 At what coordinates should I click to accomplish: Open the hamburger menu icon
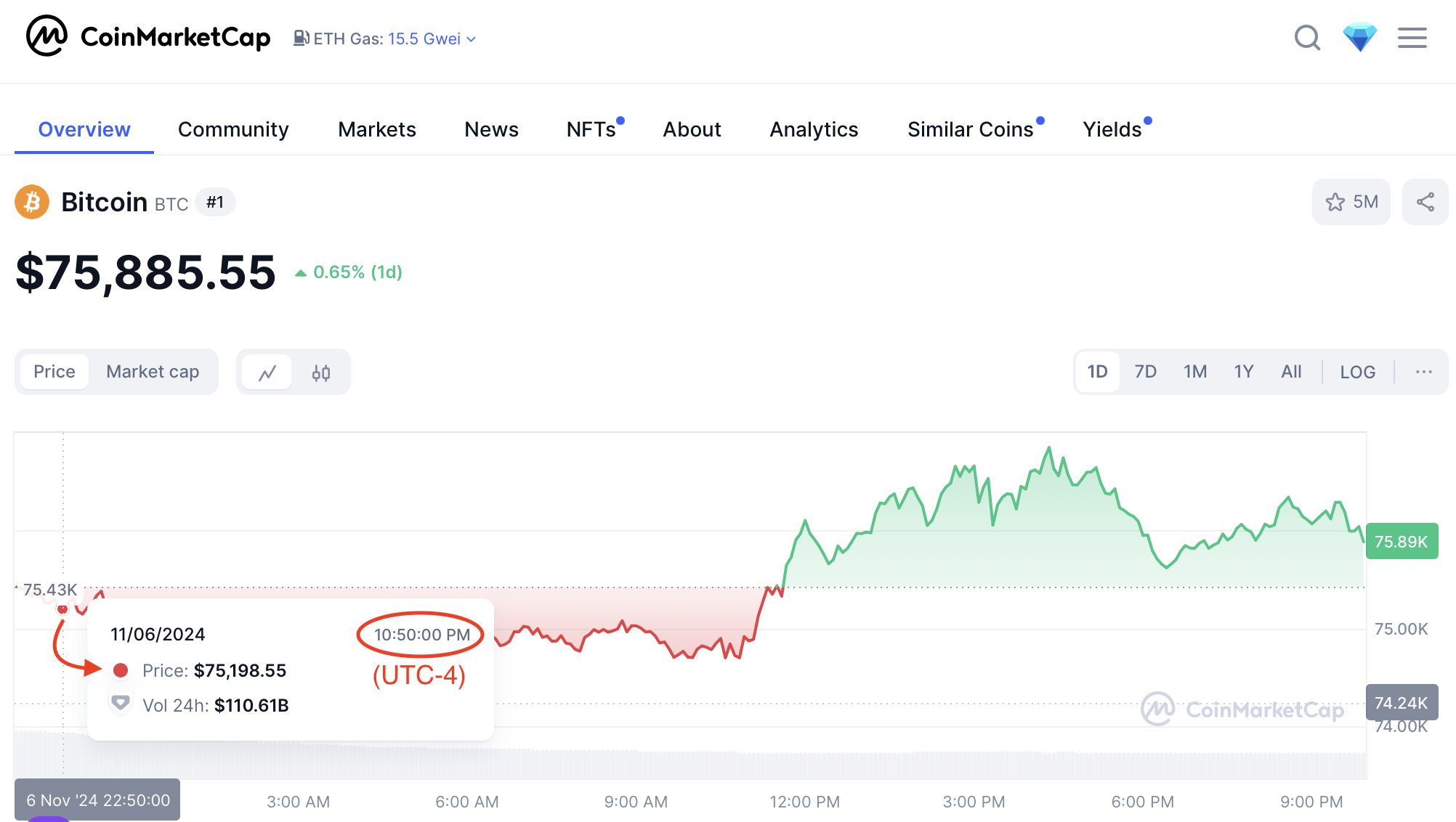coord(1412,38)
